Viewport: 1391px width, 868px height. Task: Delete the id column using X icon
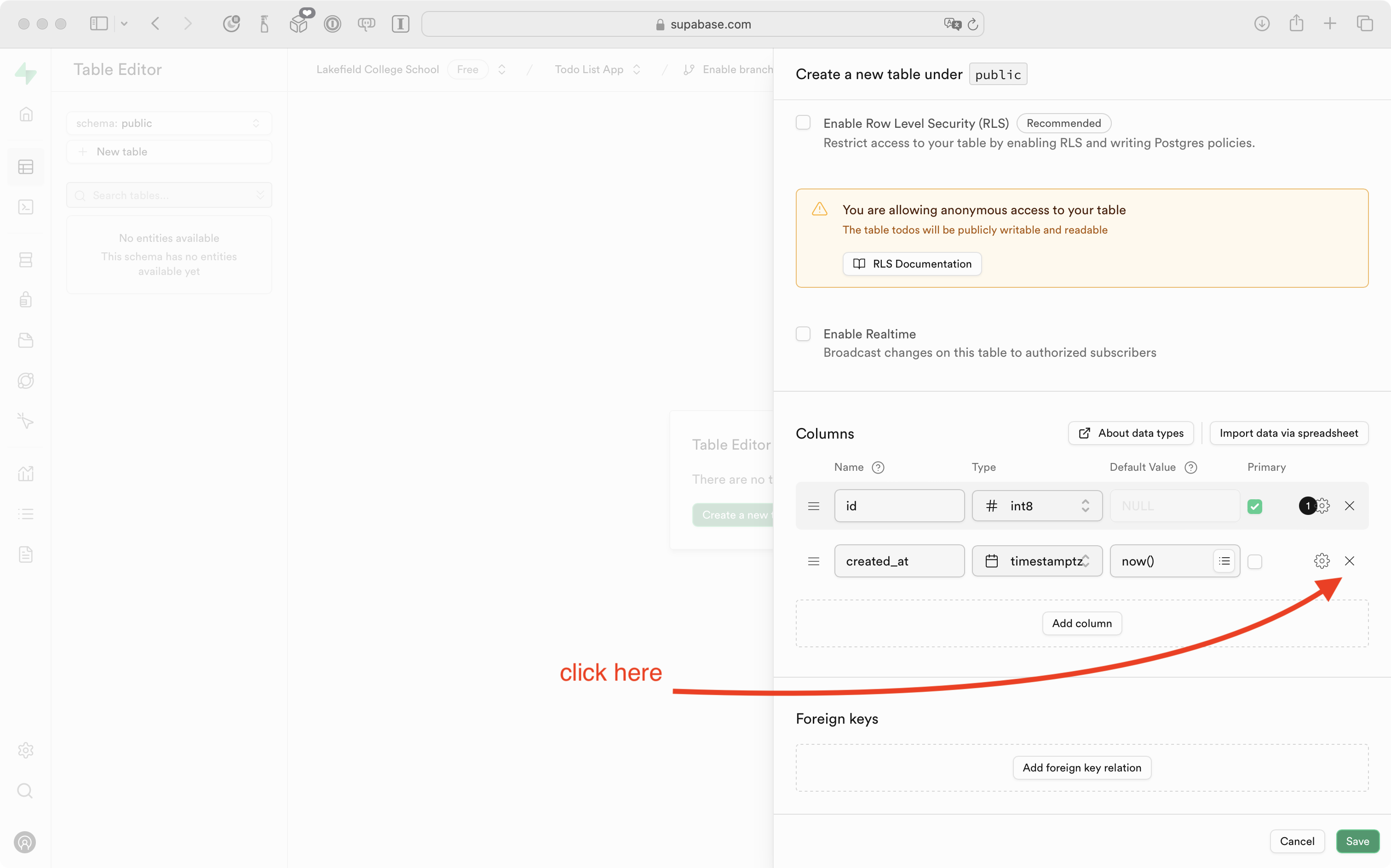[x=1349, y=506]
